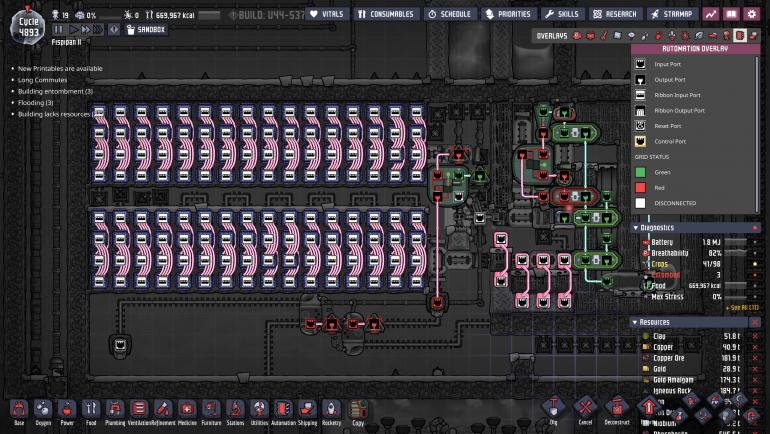770x434 pixels.
Task: Set game to fastest speed
Action: click(98, 29)
